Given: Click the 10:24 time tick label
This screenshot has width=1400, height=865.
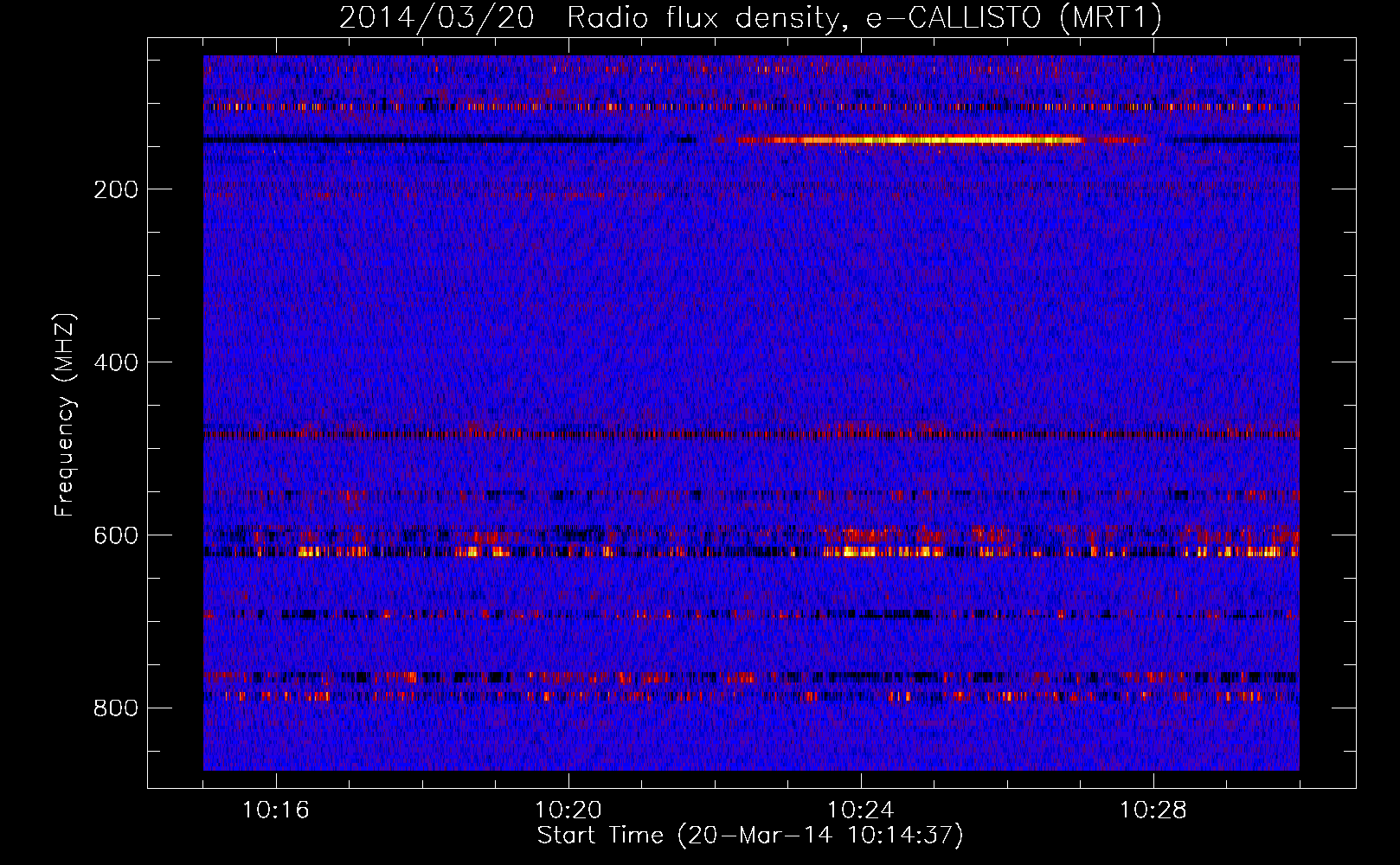Looking at the screenshot, I should coord(861,811).
